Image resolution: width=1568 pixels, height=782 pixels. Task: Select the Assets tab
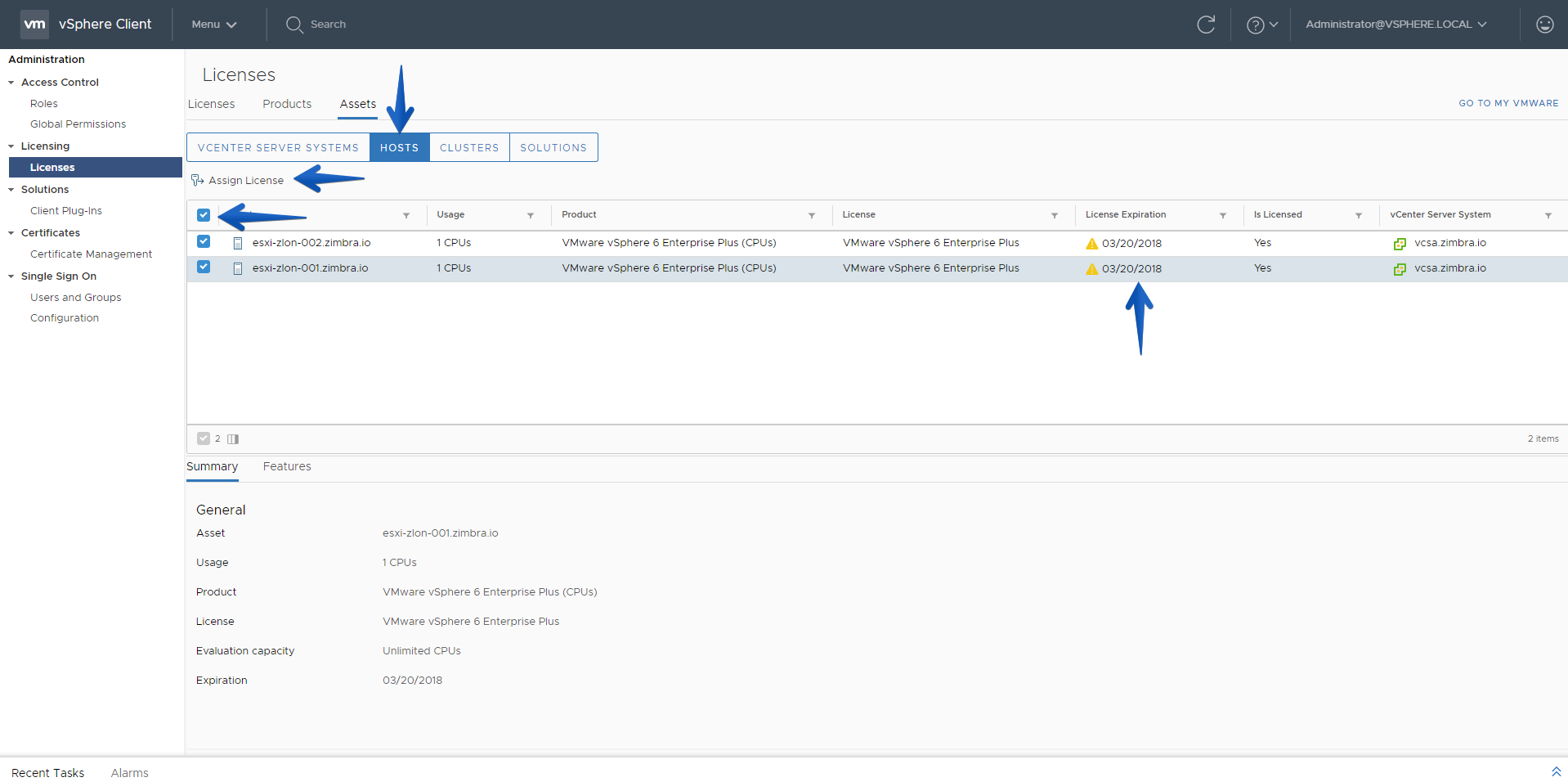click(358, 104)
